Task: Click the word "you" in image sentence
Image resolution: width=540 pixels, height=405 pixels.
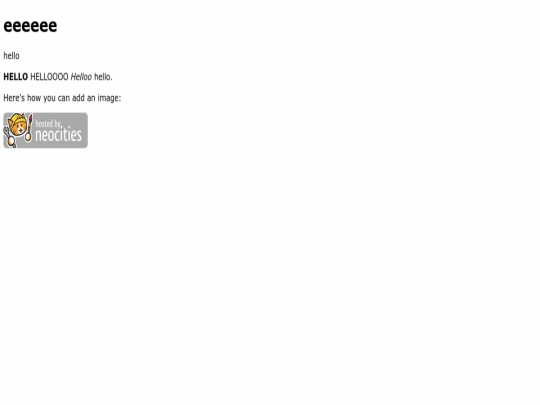Action: (50, 99)
